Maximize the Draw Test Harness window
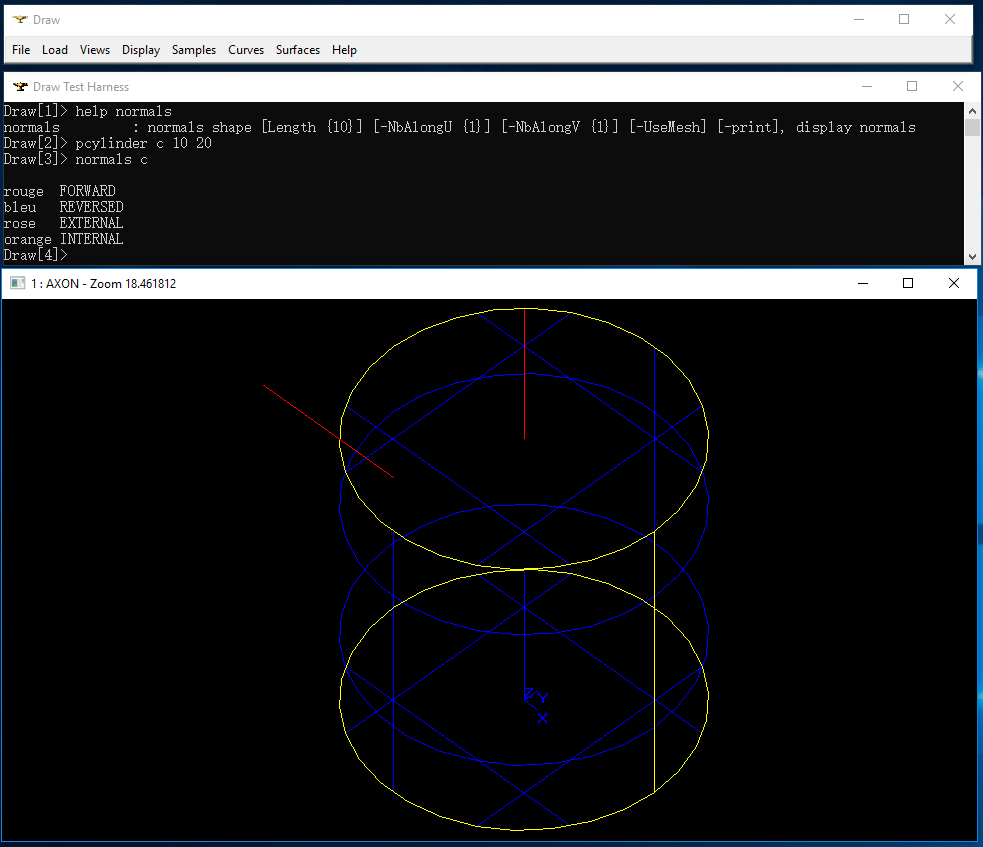 pyautogui.click(x=912, y=87)
